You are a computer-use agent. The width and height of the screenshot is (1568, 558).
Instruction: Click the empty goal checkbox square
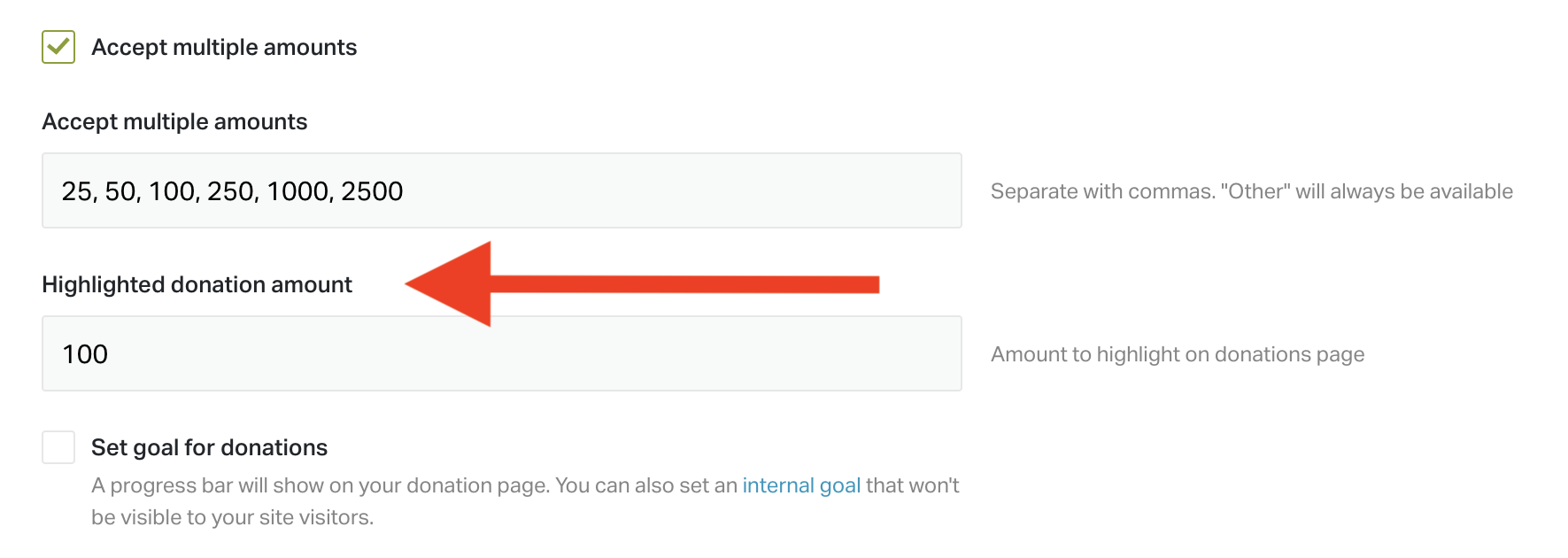[58, 448]
